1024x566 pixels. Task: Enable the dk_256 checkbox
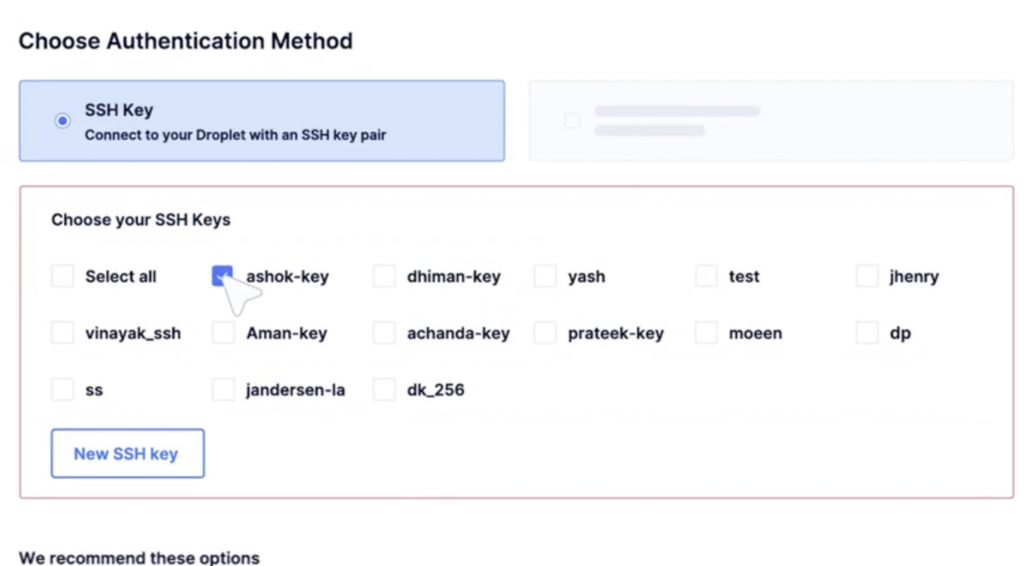point(385,390)
